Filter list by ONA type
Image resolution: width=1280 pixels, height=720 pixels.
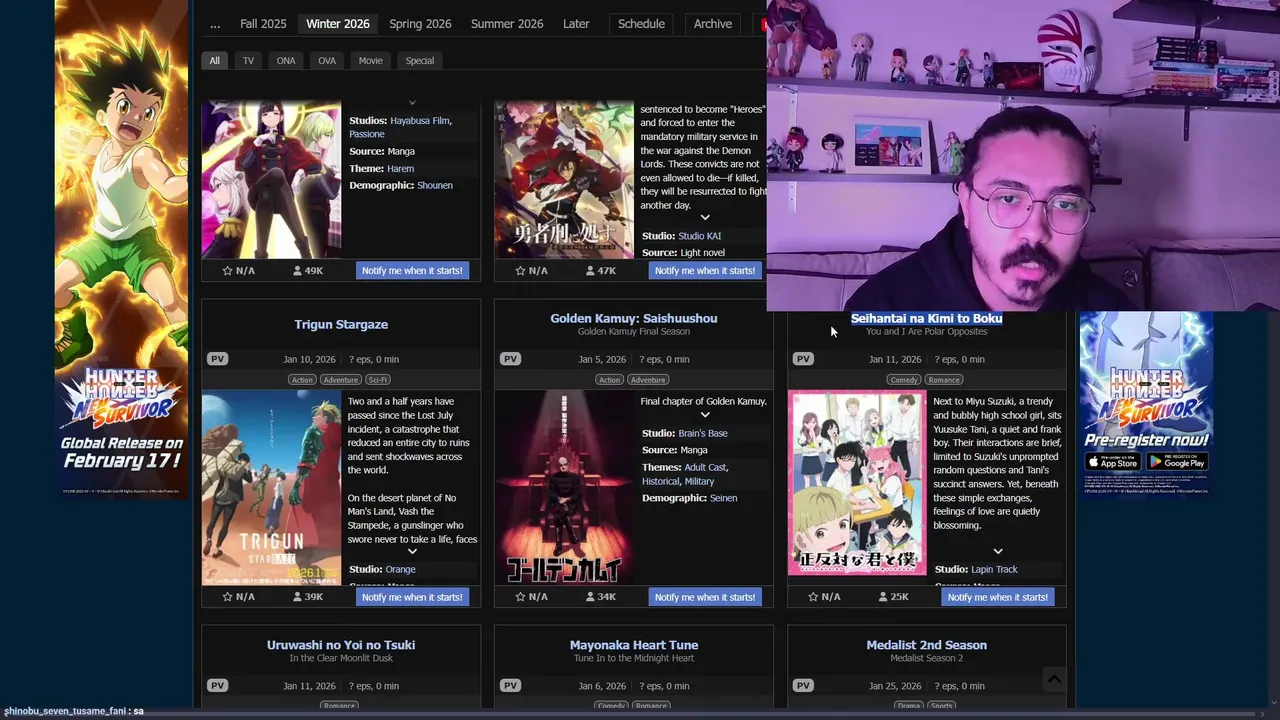point(286,61)
